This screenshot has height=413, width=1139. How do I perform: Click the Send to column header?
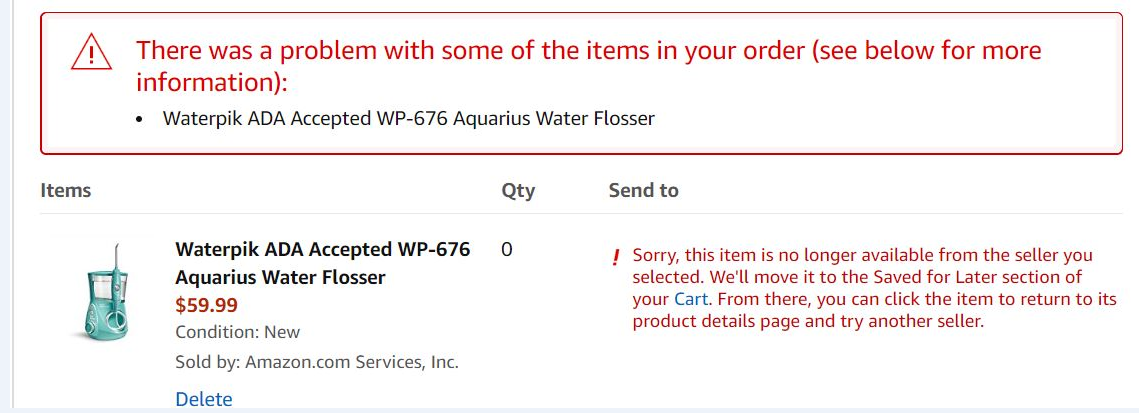(643, 190)
